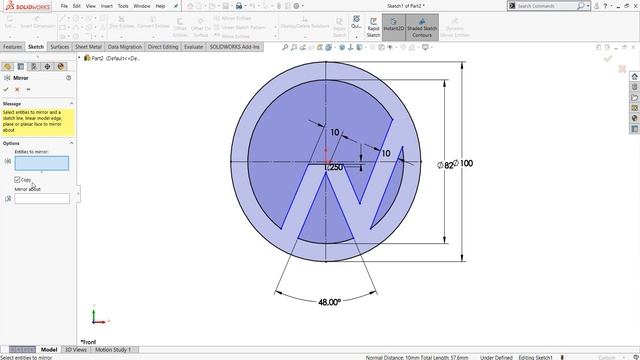Pin the menu bar
Image resolution: width=640 pixels, height=360 pixels.
pos(176,6)
